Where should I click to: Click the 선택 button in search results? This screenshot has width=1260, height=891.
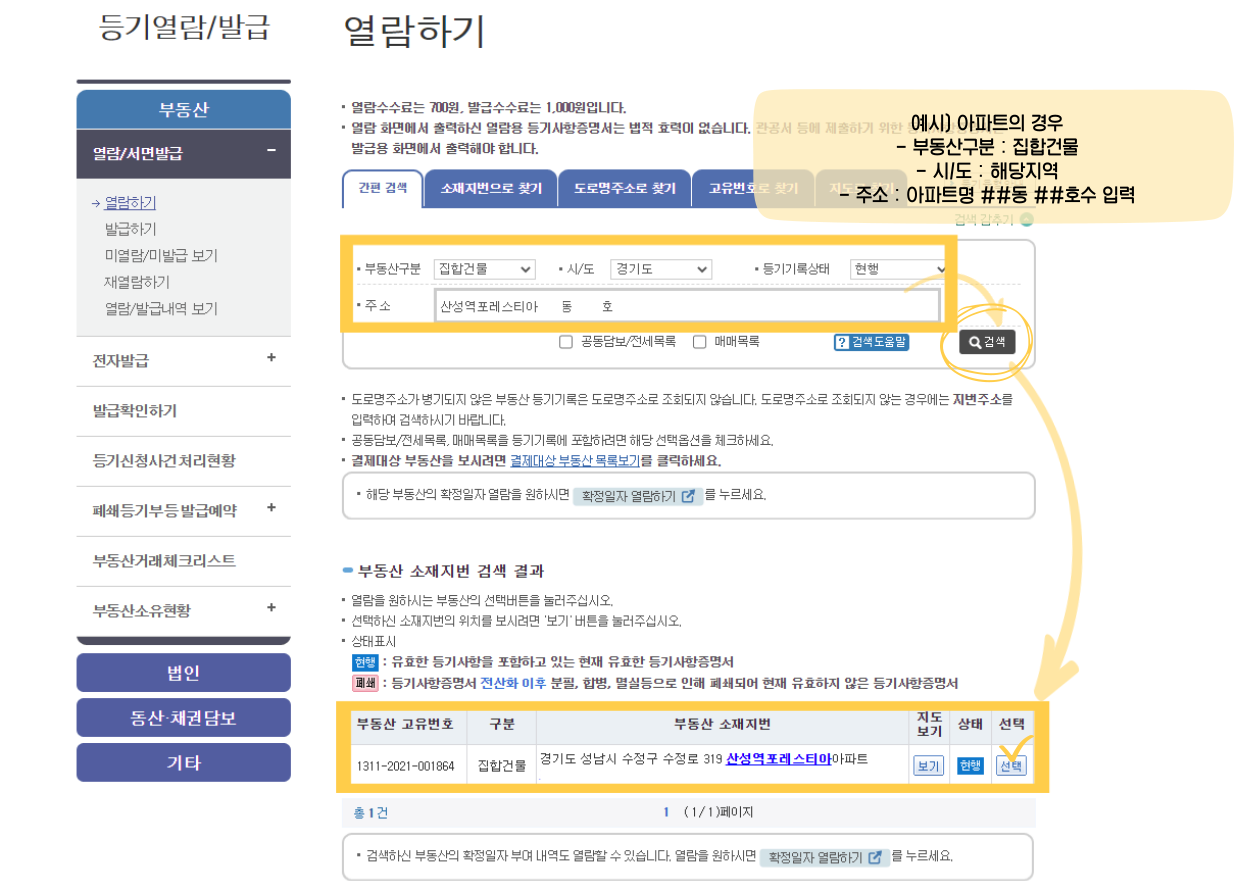pyautogui.click(x=1011, y=765)
